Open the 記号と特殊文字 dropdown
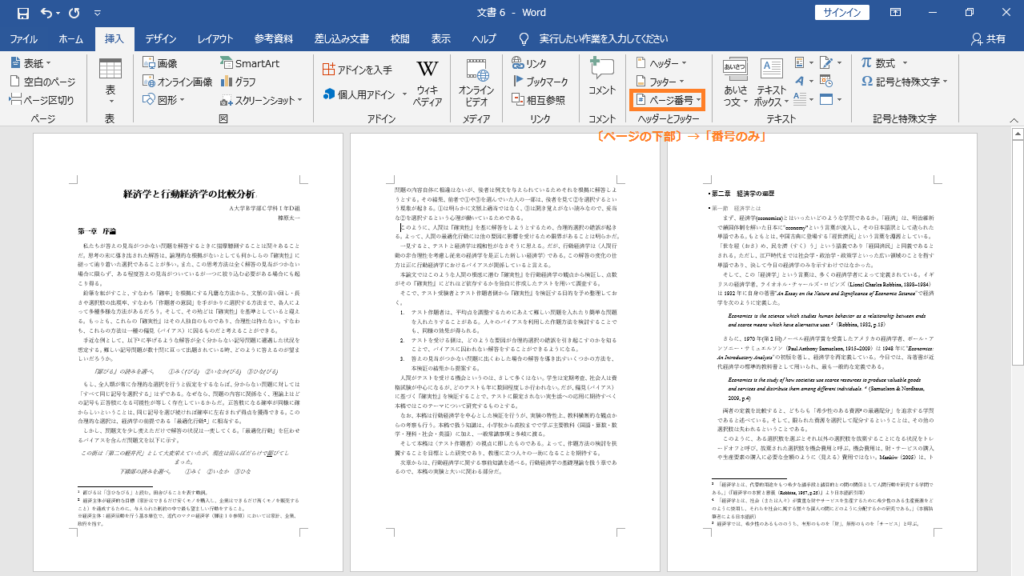Image resolution: width=1024 pixels, height=576 pixels. click(904, 82)
